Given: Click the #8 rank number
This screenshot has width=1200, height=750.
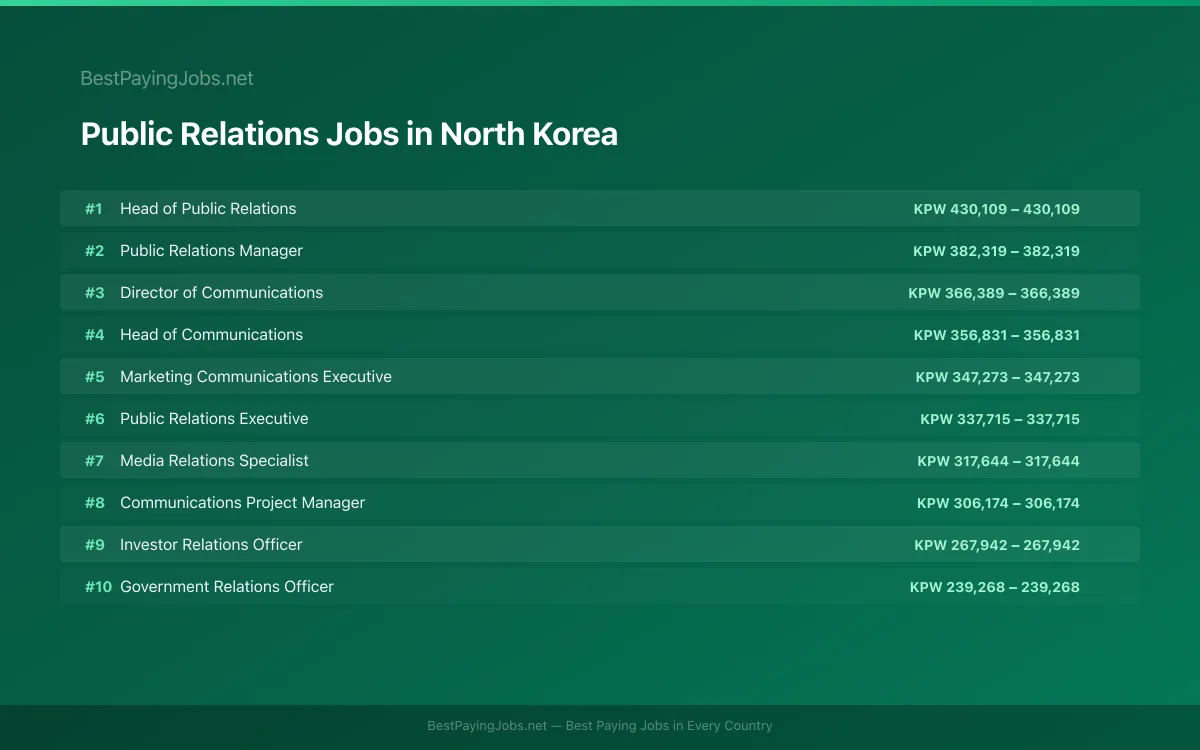Looking at the screenshot, I should coord(94,503).
